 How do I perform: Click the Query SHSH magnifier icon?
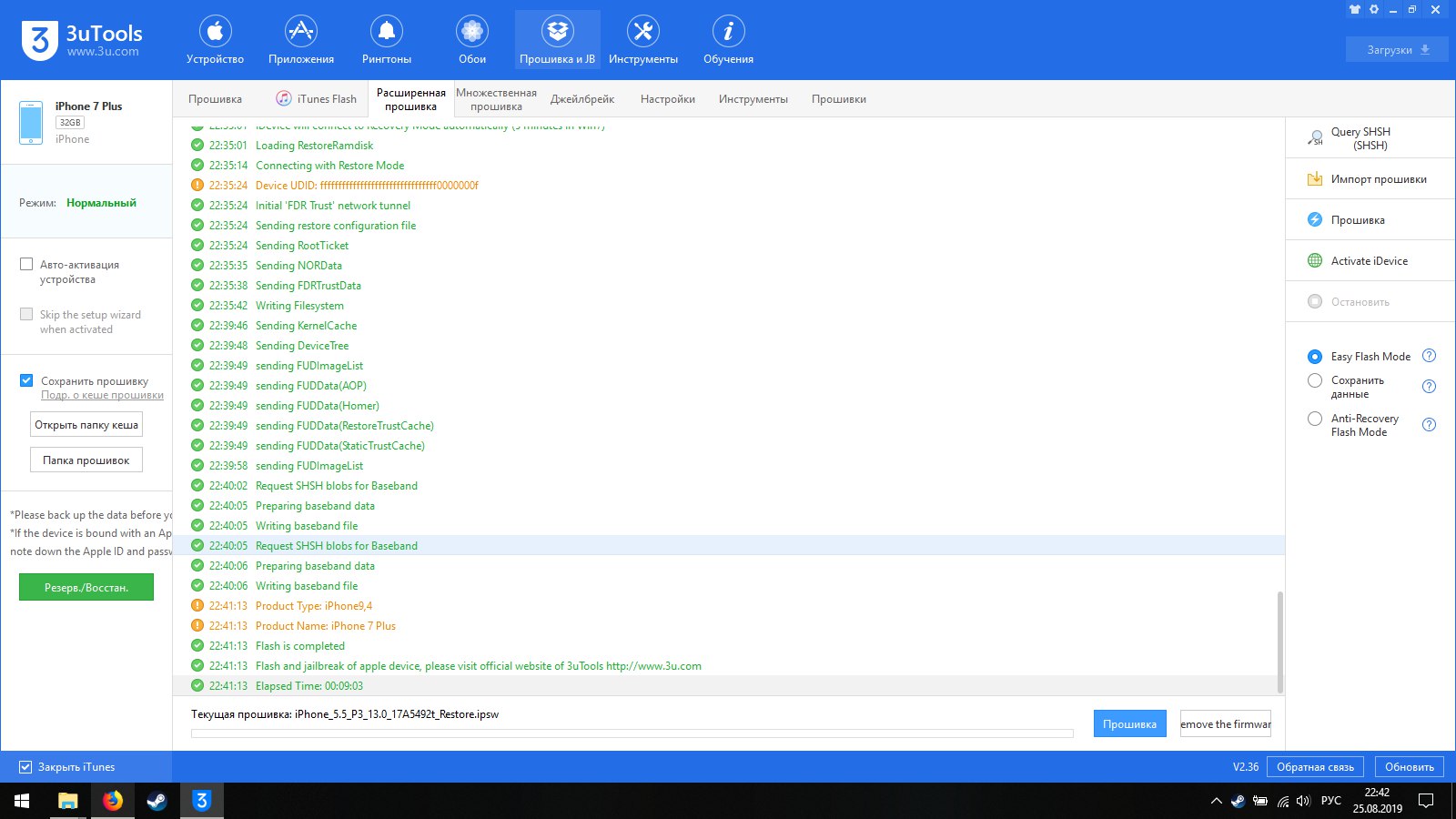coord(1315,138)
